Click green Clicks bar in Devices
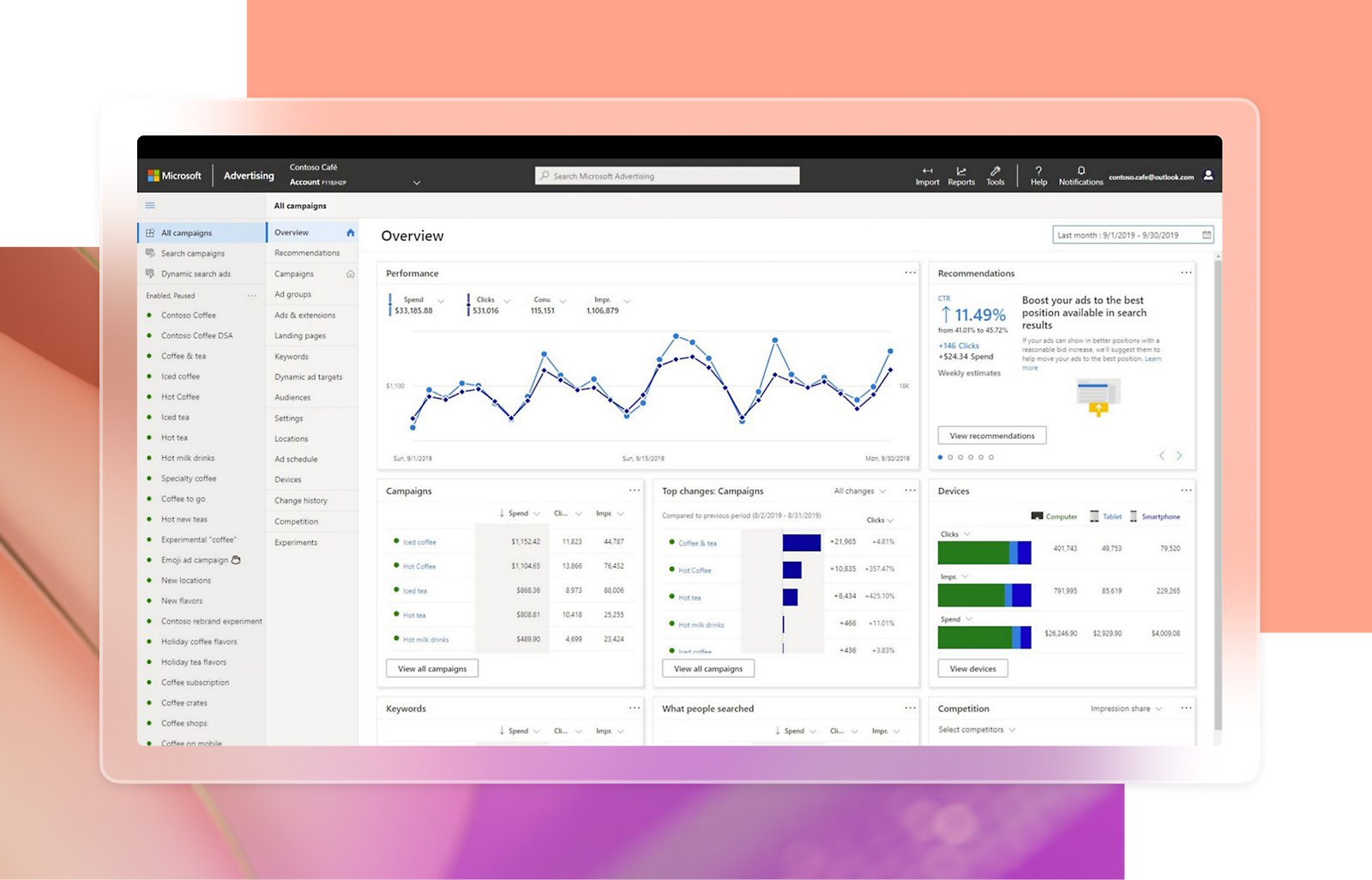This screenshot has height=880, width=1372. point(973,553)
